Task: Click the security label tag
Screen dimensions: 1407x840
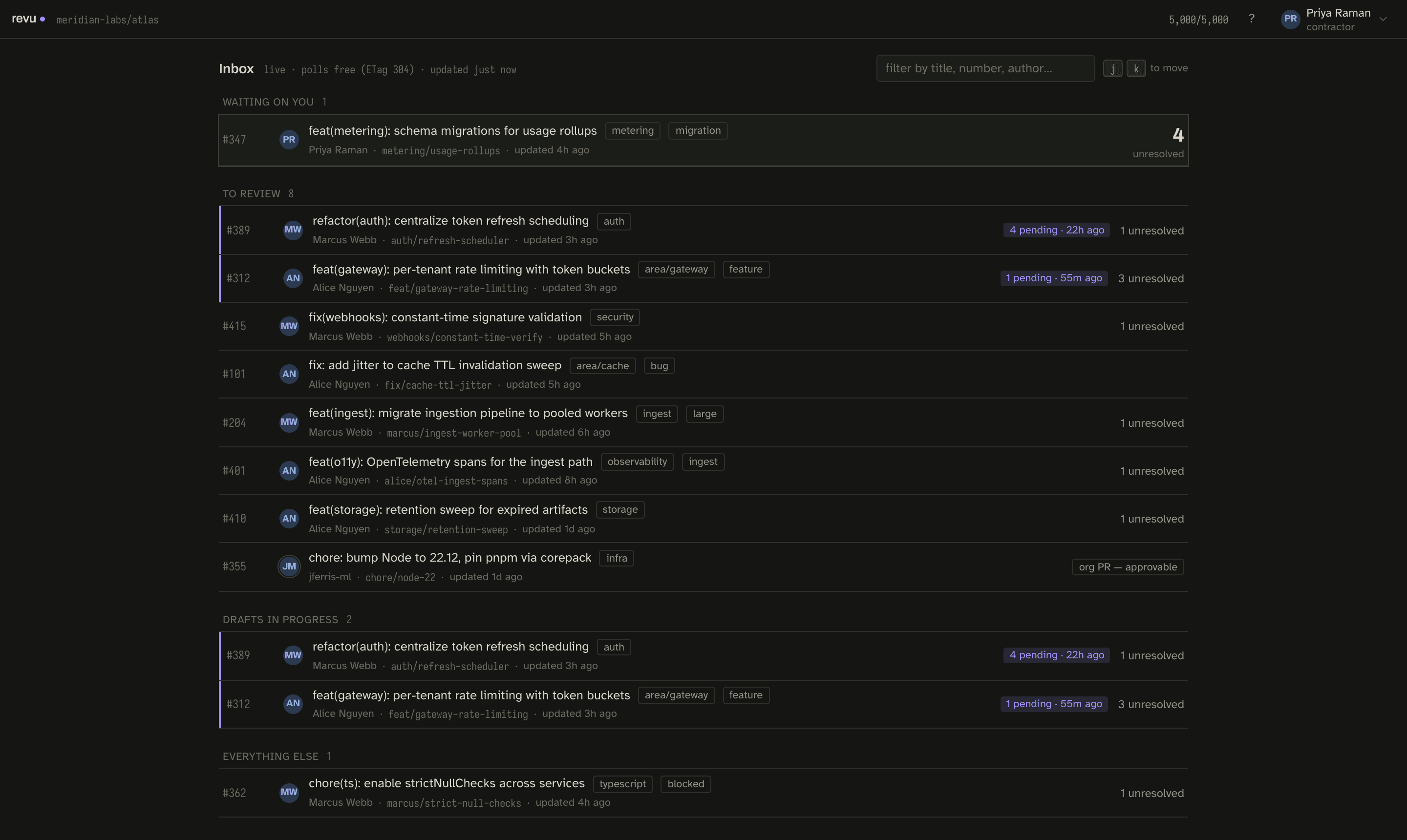Action: pyautogui.click(x=615, y=317)
